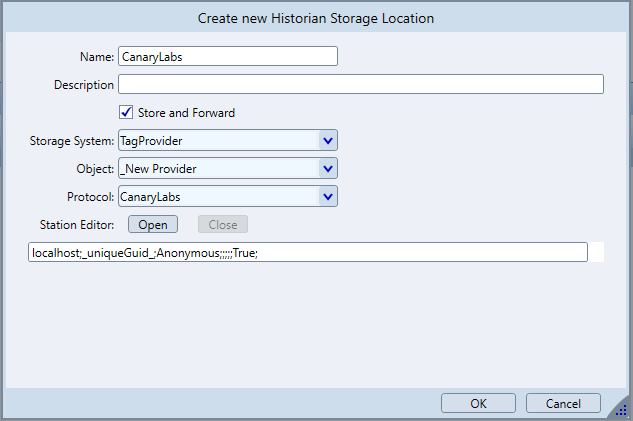Image resolution: width=633 pixels, height=421 pixels.
Task: Expand the Object dropdown arrow
Action: tap(327, 168)
